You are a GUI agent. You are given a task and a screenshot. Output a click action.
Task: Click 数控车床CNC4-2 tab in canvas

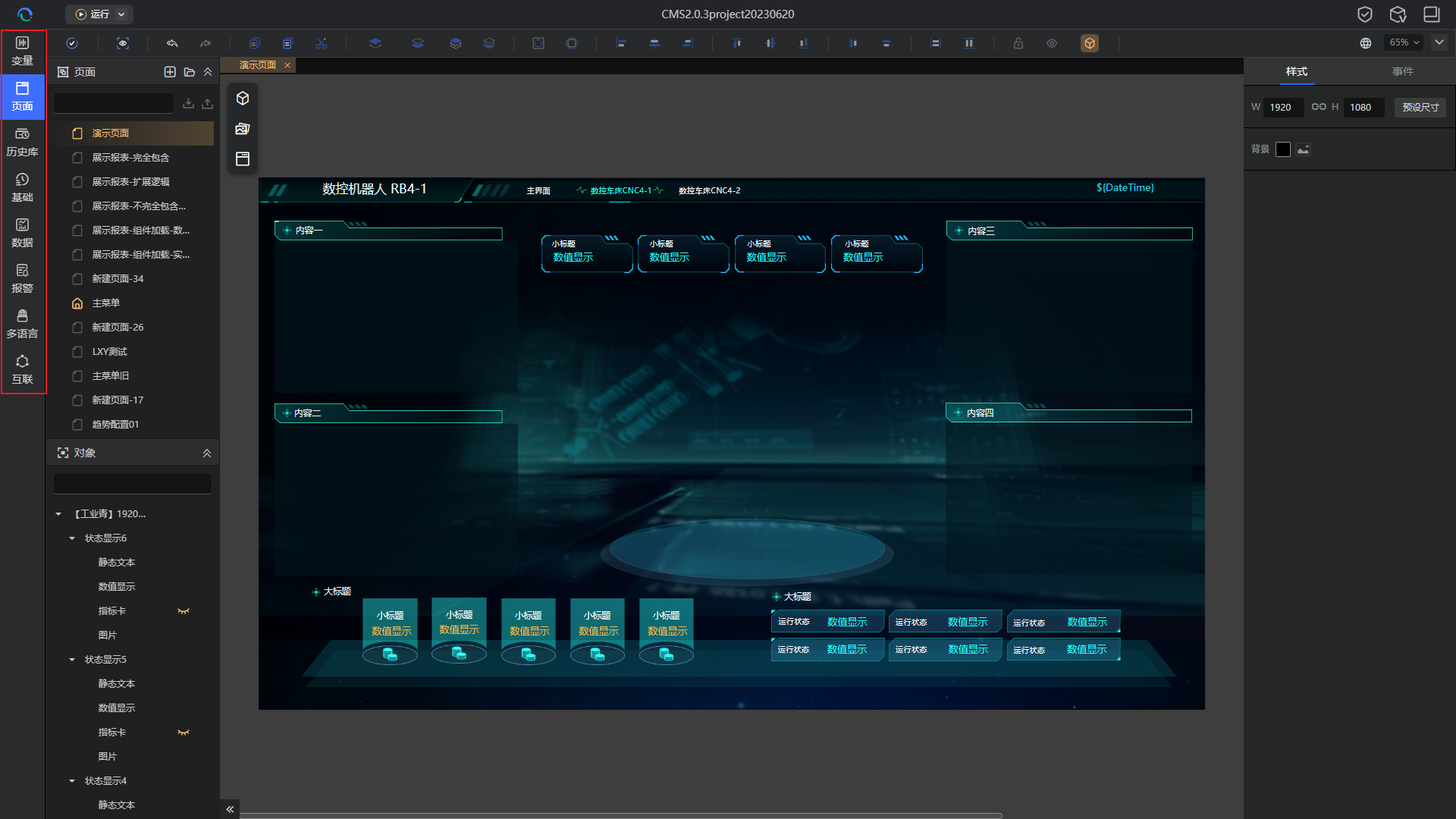(709, 190)
